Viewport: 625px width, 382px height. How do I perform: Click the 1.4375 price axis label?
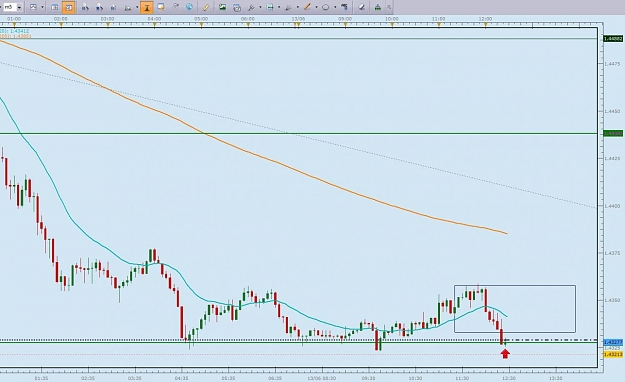[612, 253]
